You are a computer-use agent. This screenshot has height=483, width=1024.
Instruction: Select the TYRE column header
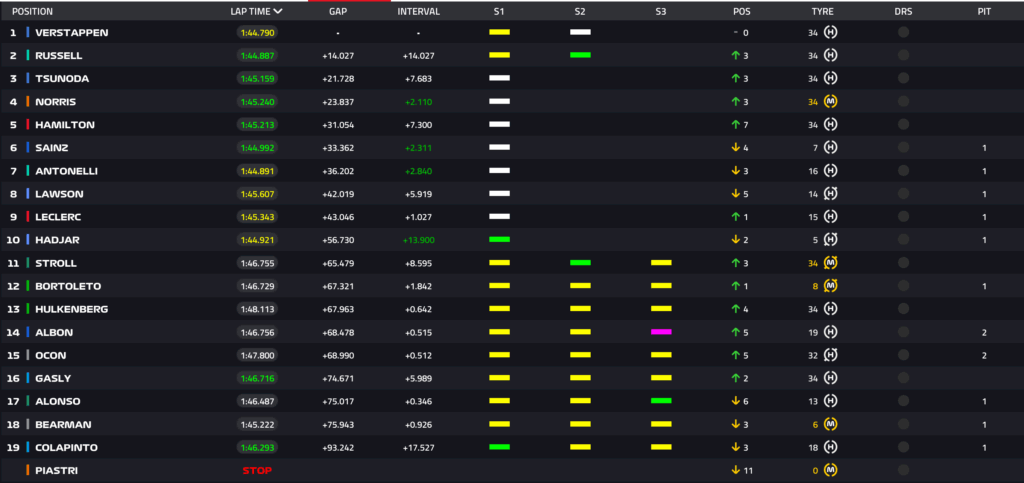coord(822,12)
